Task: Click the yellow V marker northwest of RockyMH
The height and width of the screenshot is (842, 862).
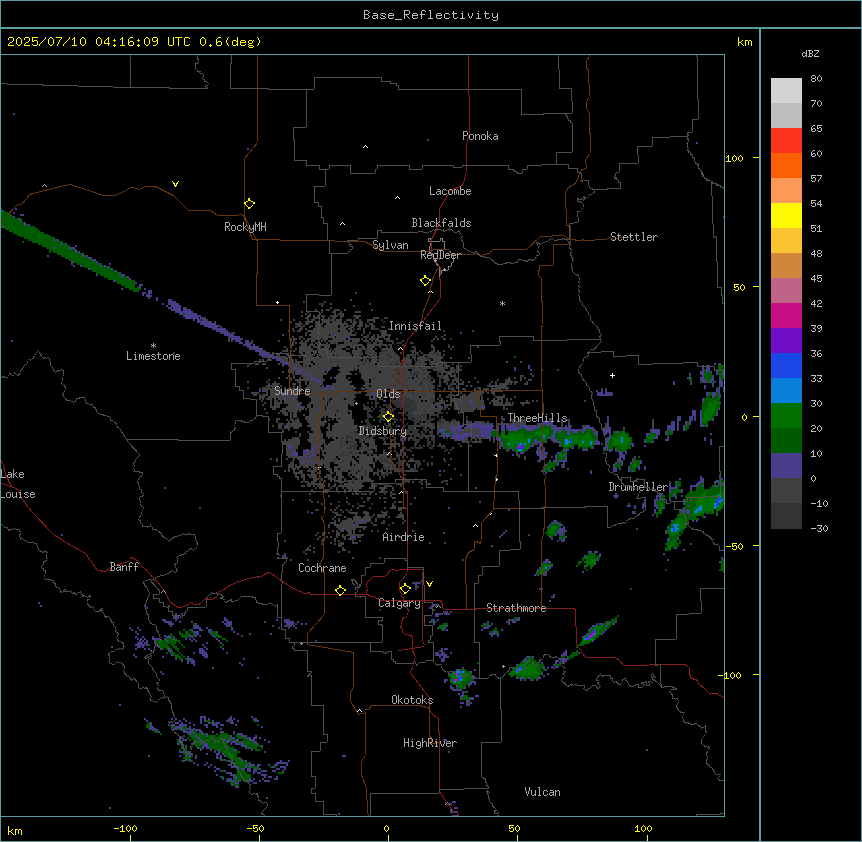Action: 175,184
